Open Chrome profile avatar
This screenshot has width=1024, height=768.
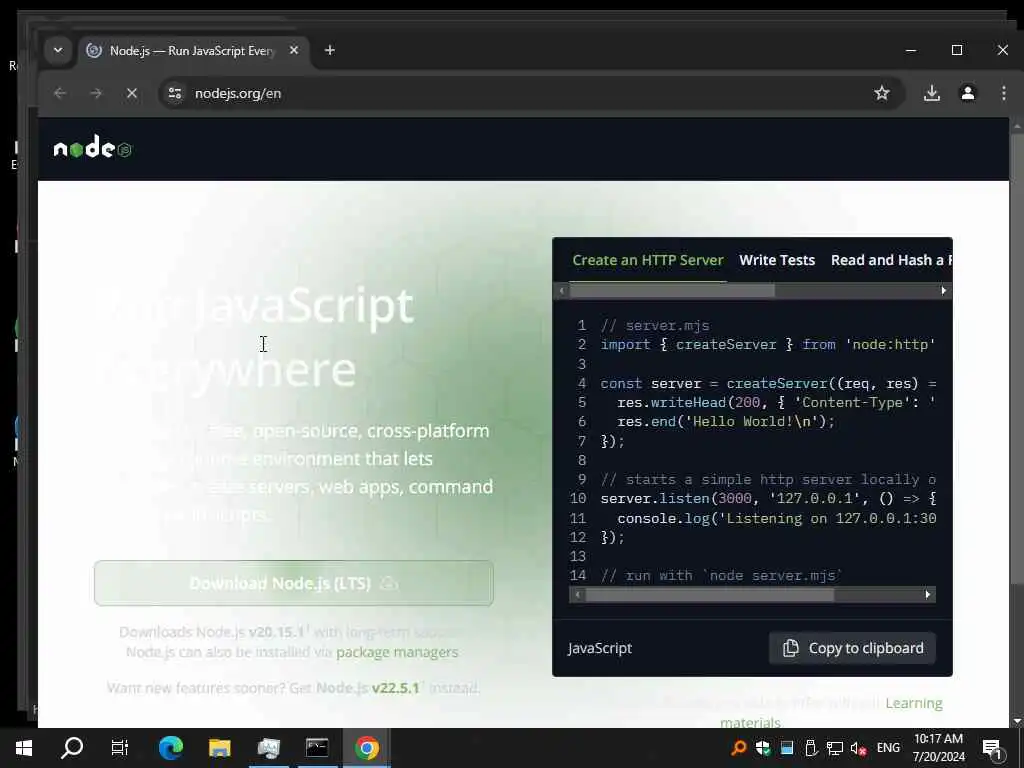[x=968, y=93]
